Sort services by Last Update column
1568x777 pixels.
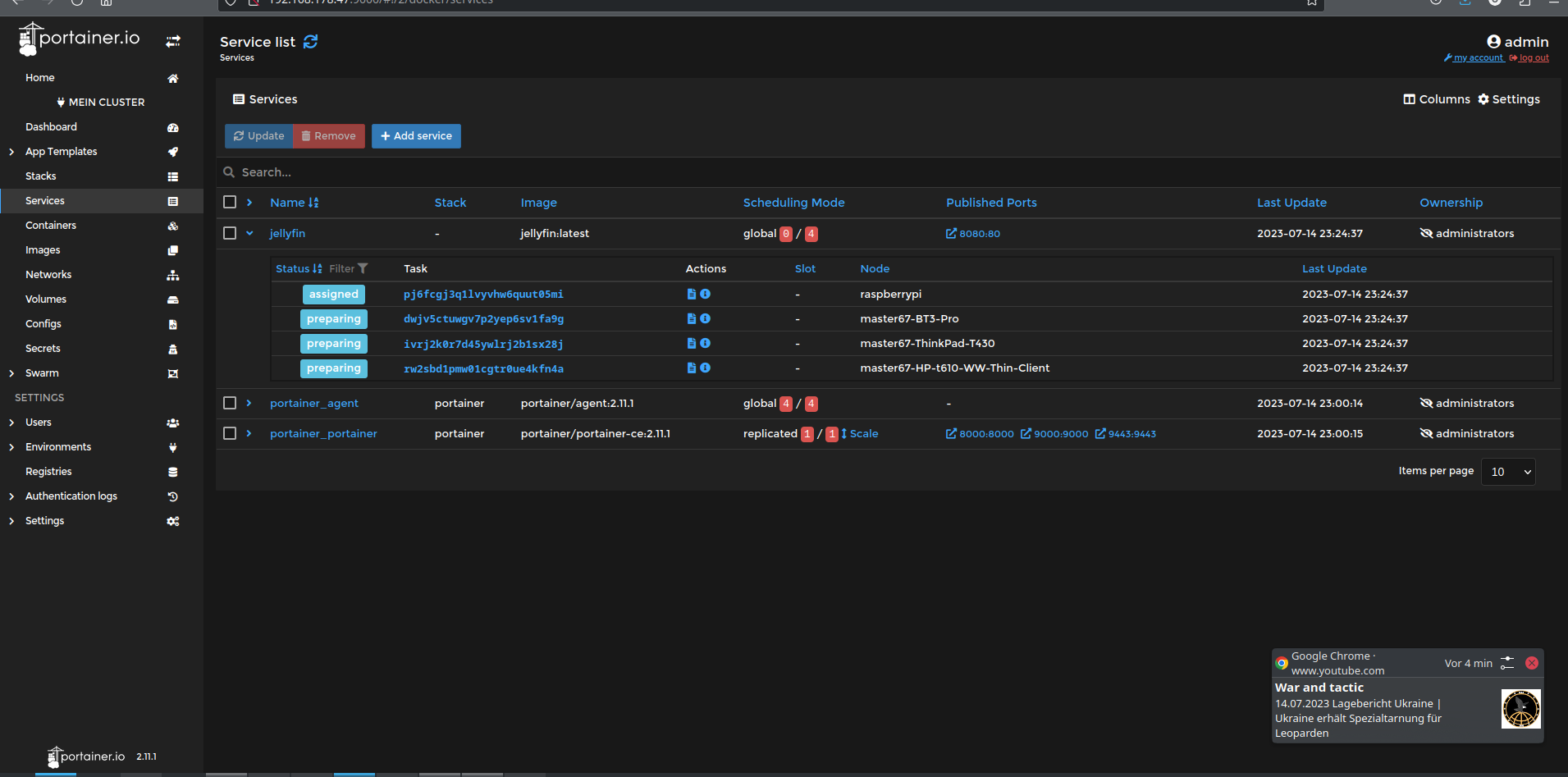(x=1291, y=203)
